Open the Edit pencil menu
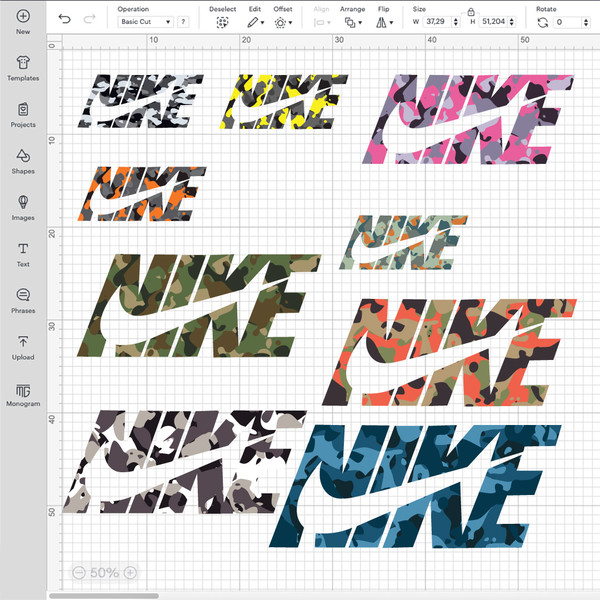The image size is (600, 600). tap(255, 23)
